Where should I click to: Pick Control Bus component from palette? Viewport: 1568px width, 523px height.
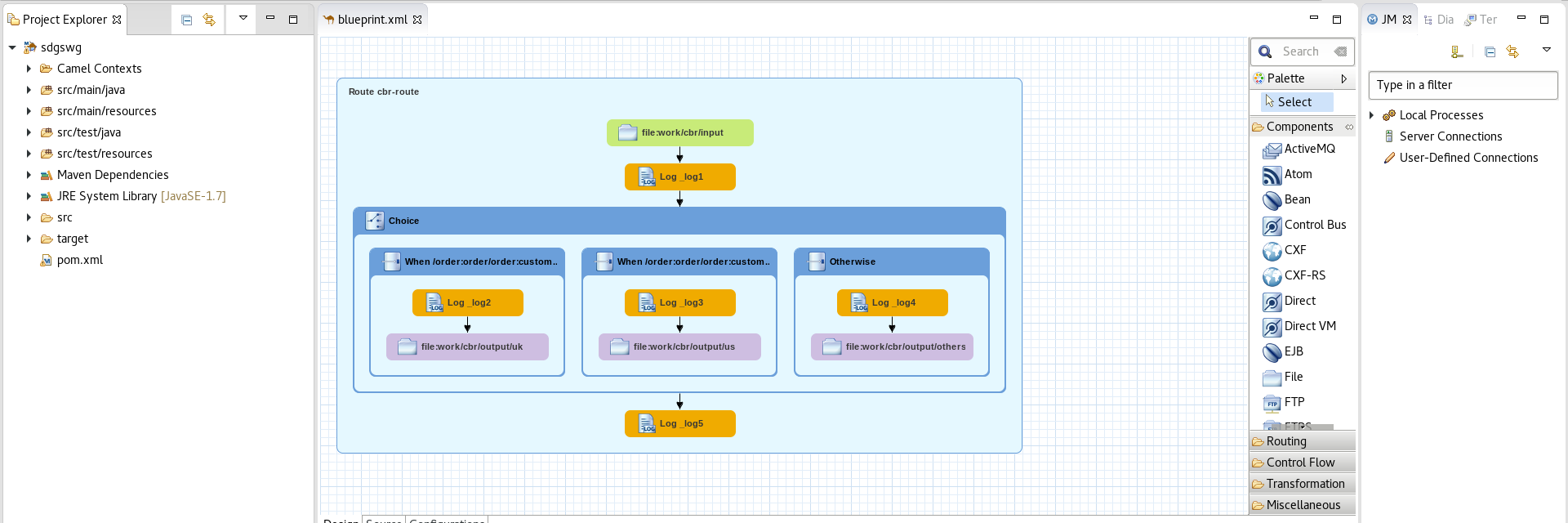point(1305,226)
